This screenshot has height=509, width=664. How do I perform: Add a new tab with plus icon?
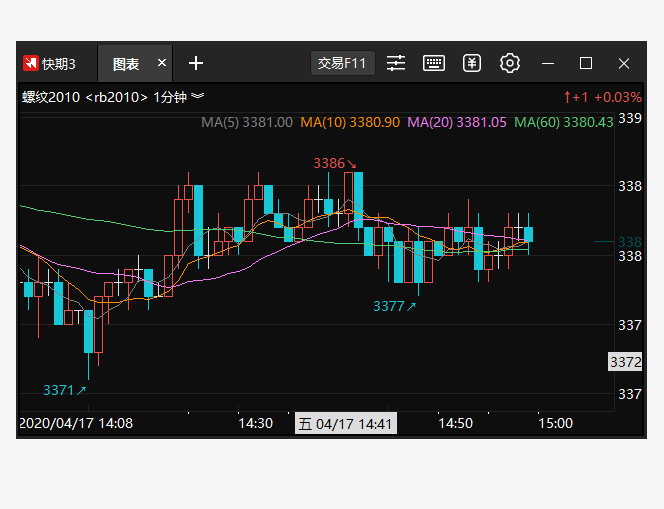196,64
